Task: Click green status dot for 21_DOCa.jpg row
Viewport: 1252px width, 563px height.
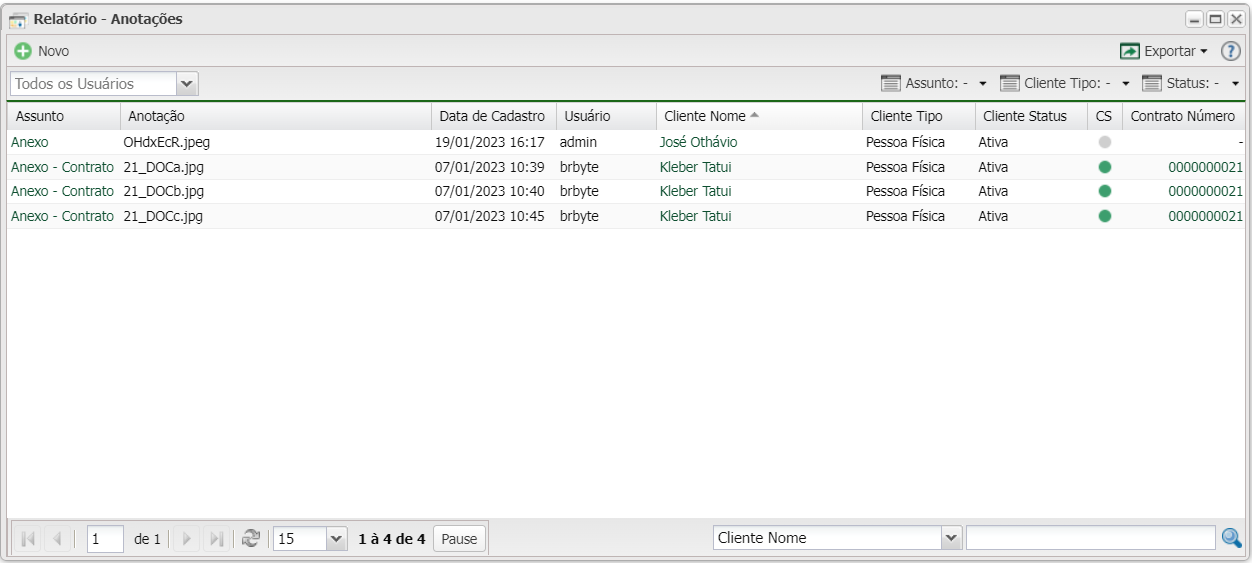Action: point(1105,167)
